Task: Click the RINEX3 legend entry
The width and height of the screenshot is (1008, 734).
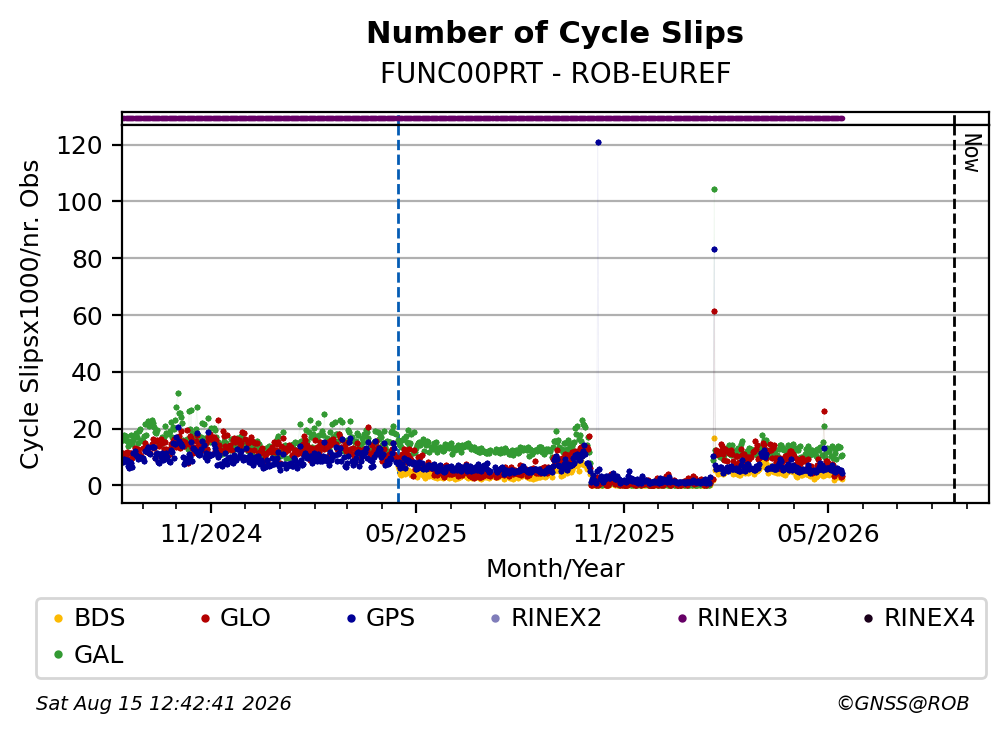Action: pyautogui.click(x=732, y=618)
